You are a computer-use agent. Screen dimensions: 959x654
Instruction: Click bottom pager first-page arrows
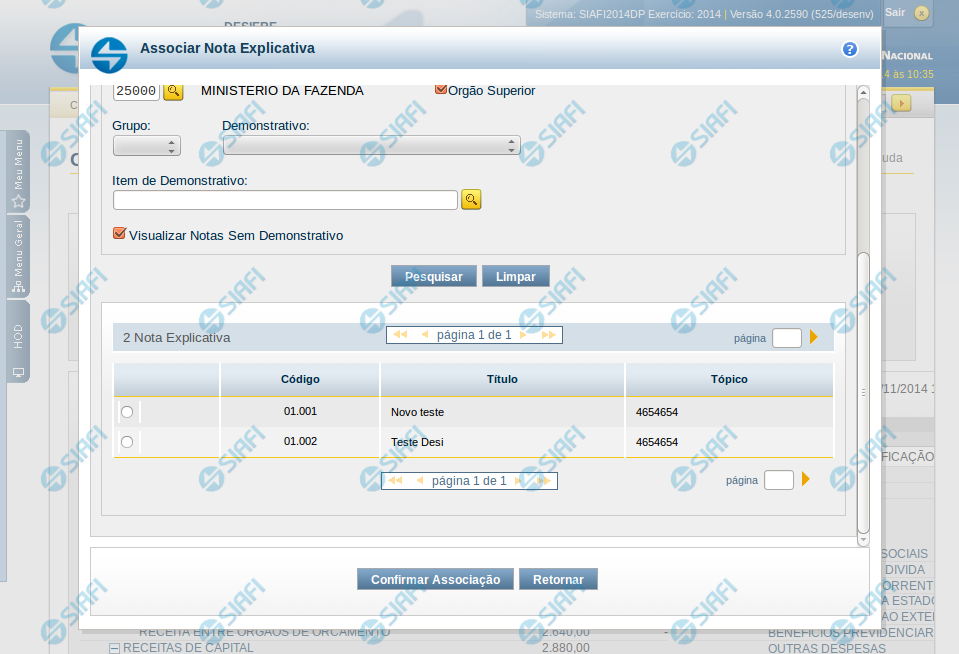click(395, 481)
